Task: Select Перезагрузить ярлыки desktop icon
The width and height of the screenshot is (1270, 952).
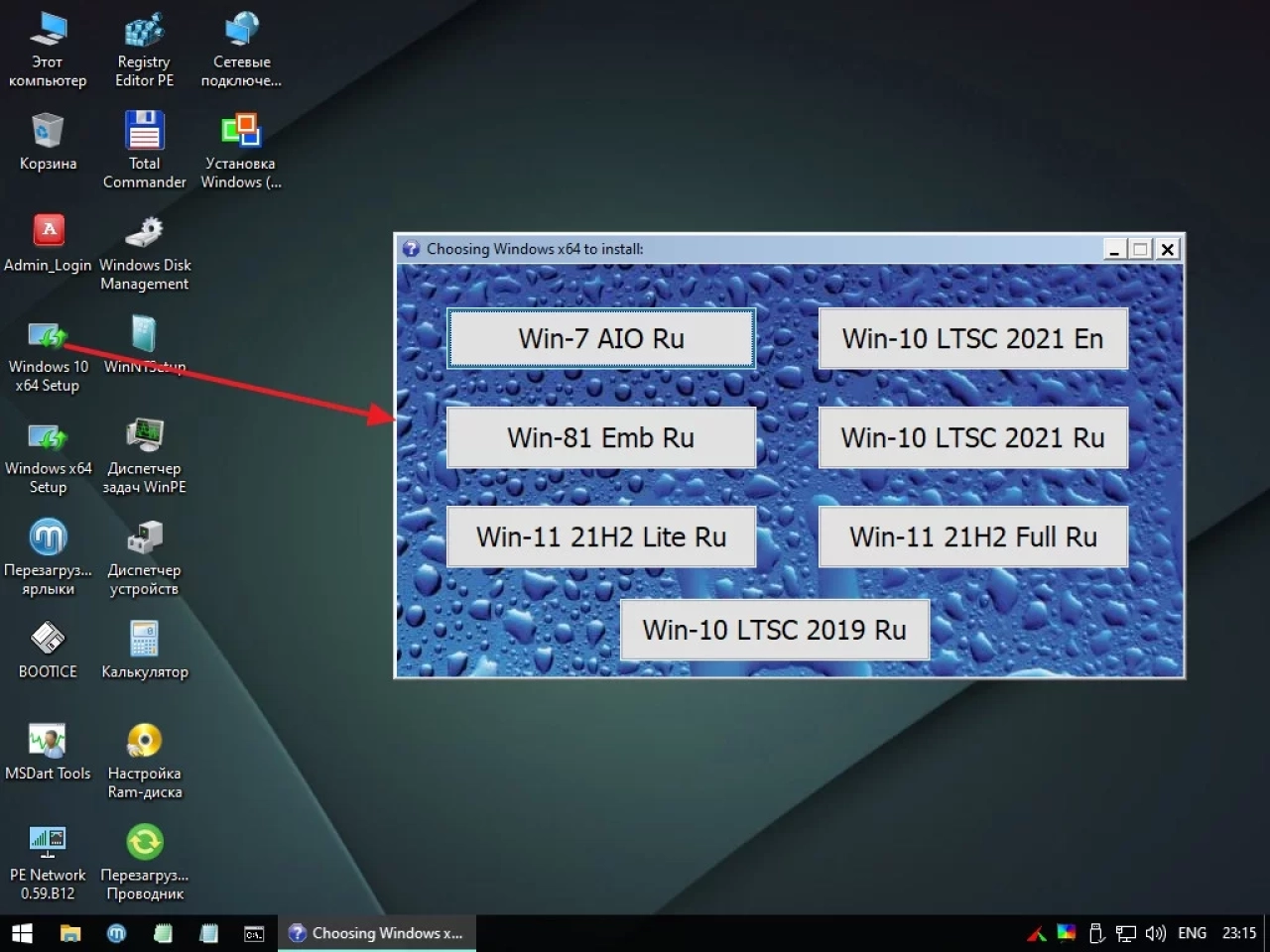Action: (x=48, y=558)
